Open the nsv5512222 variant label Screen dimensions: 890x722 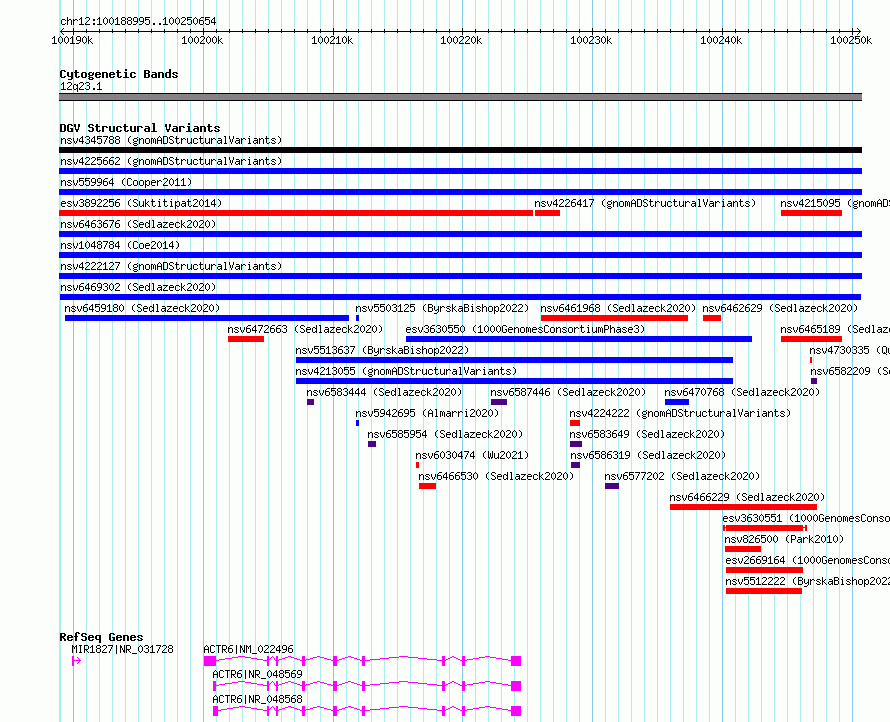pos(807,581)
